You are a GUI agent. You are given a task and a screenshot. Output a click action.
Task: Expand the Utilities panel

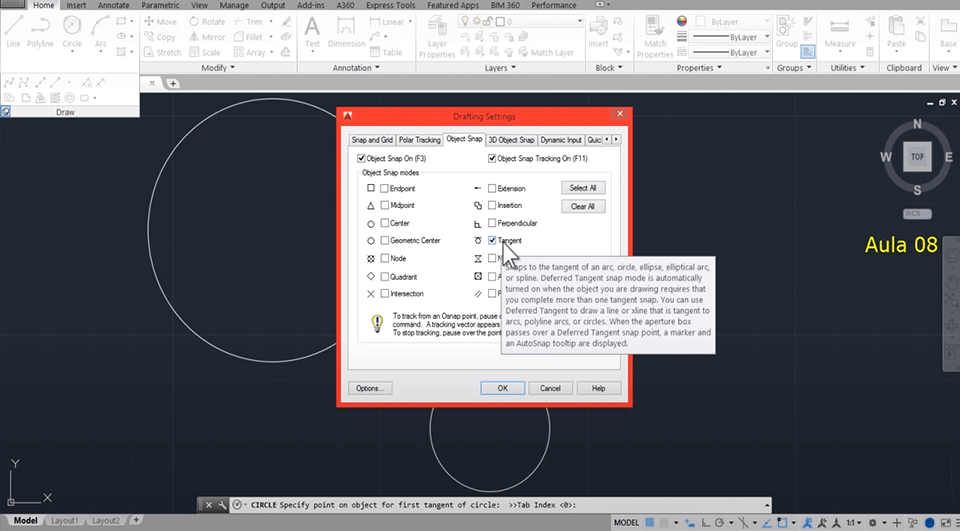[x=848, y=67]
